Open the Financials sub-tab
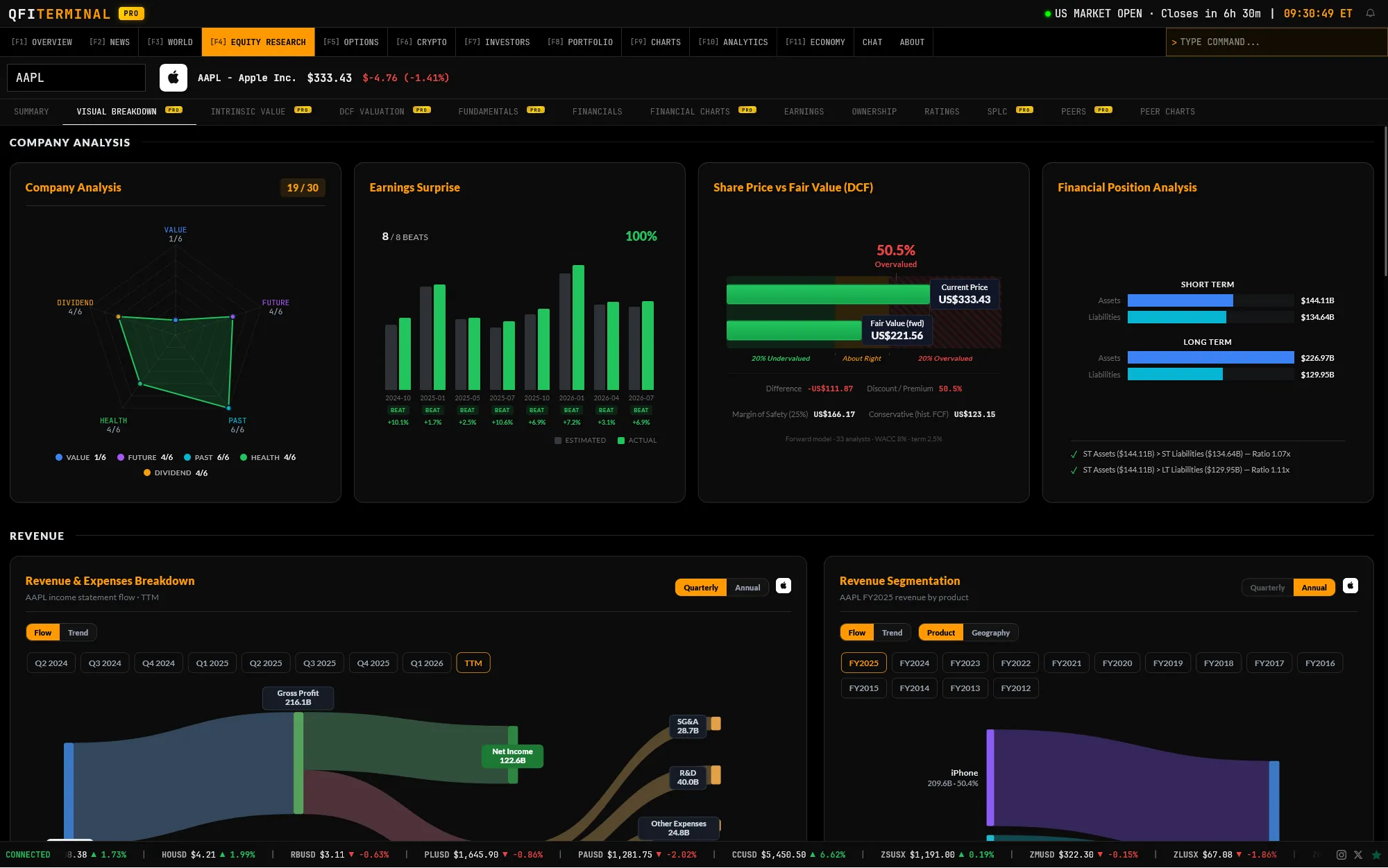 pyautogui.click(x=598, y=112)
